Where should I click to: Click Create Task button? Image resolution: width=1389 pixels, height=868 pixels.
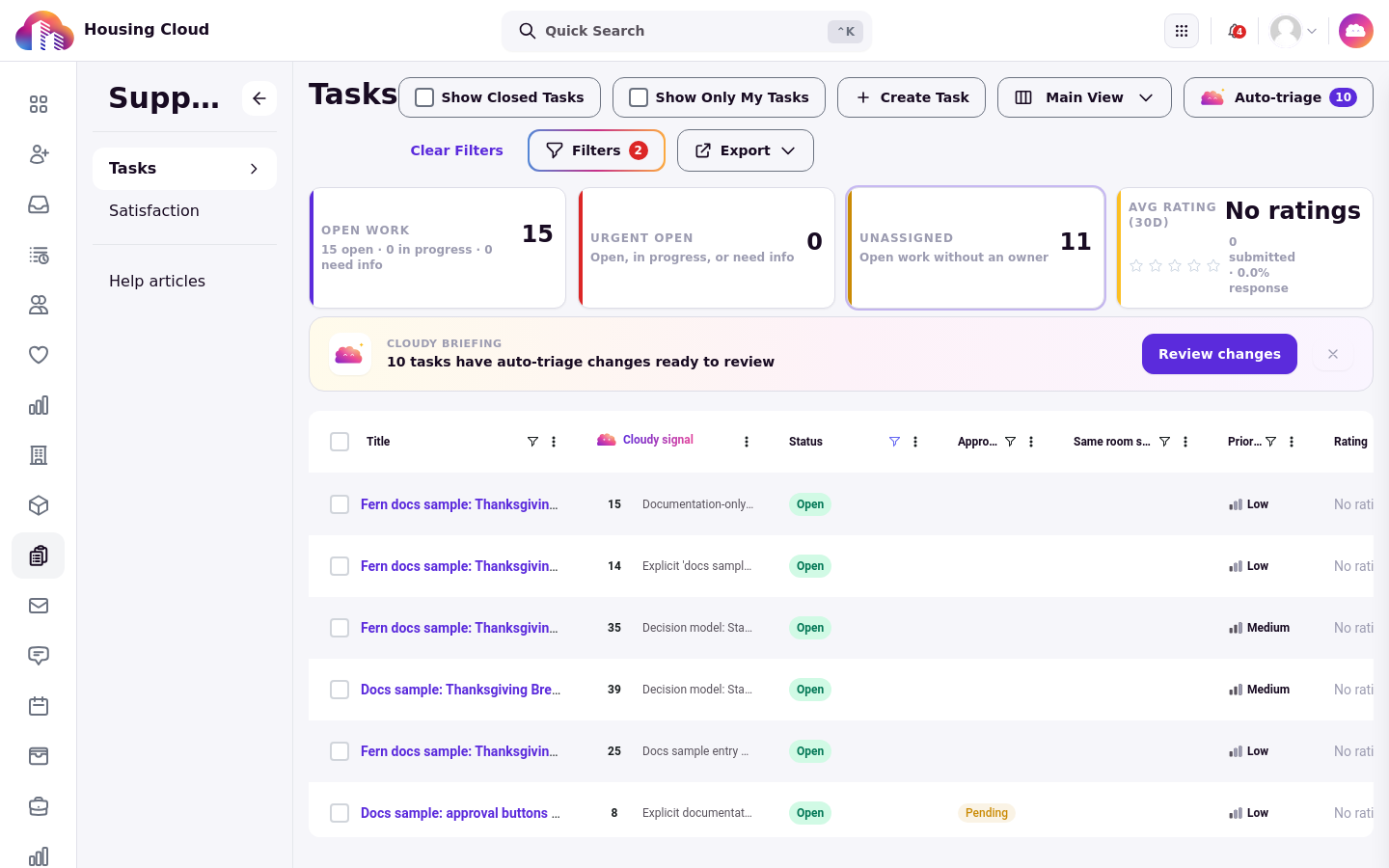[912, 97]
